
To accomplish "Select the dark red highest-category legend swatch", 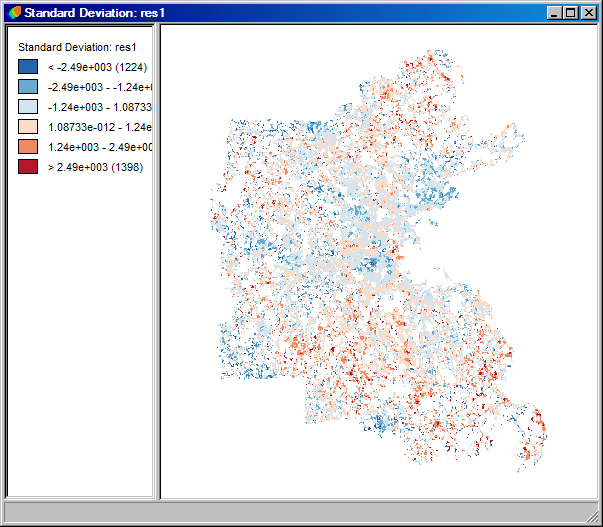I will click(x=28, y=167).
